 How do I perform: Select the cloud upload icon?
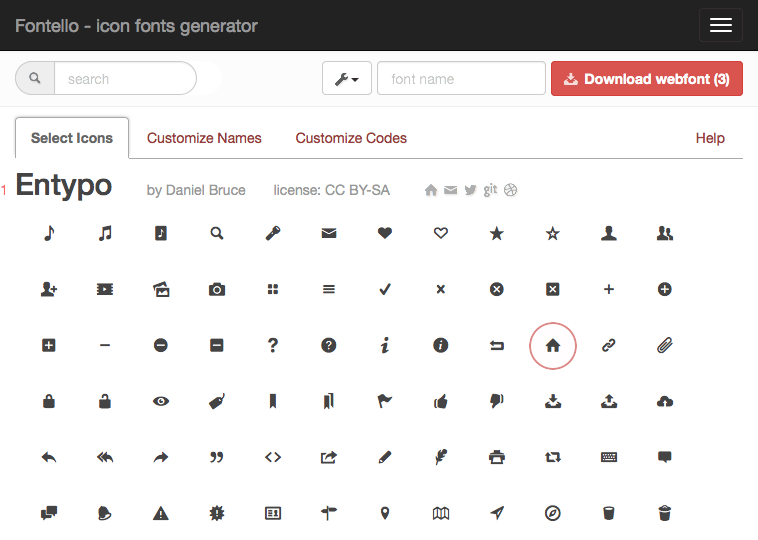coord(665,401)
